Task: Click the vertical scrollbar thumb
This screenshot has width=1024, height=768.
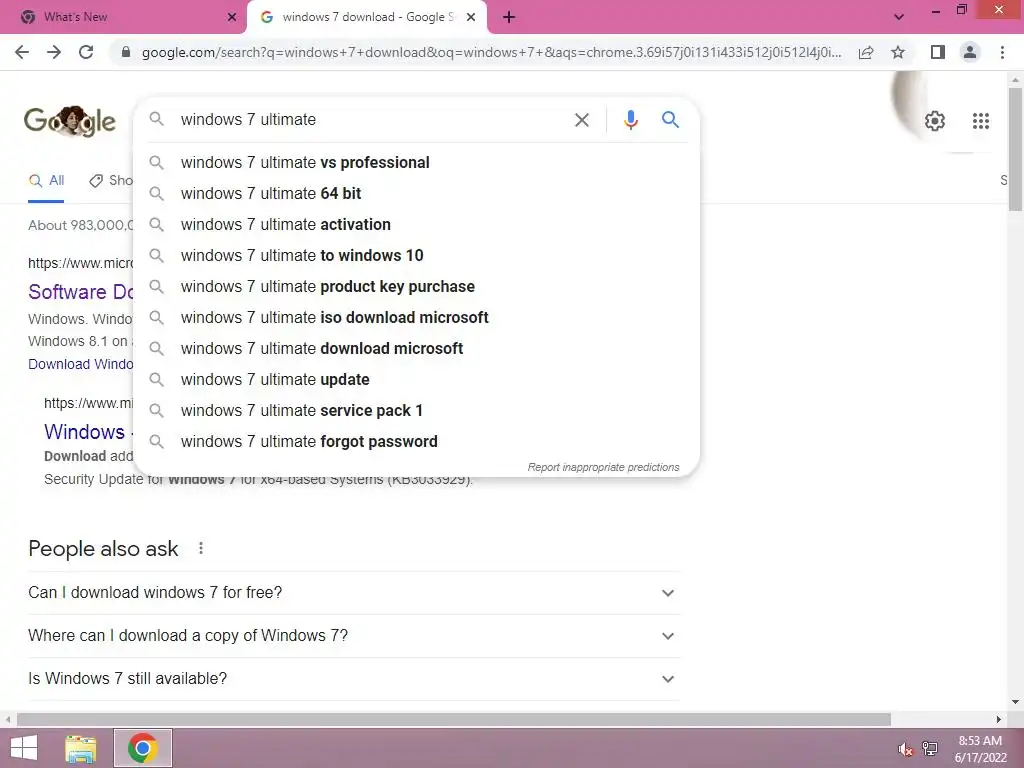Action: tap(1015, 149)
